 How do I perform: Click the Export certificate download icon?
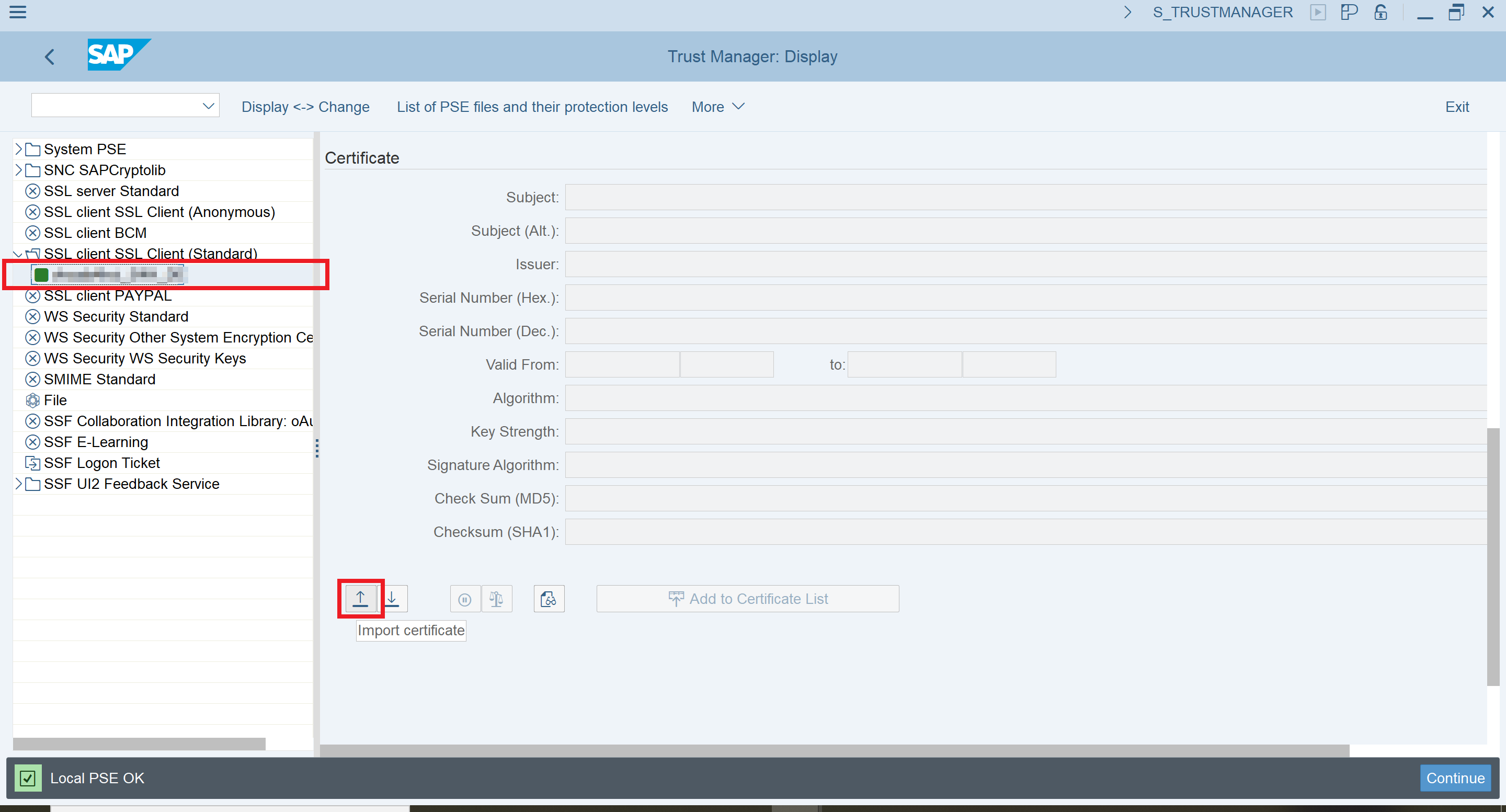pyautogui.click(x=392, y=598)
